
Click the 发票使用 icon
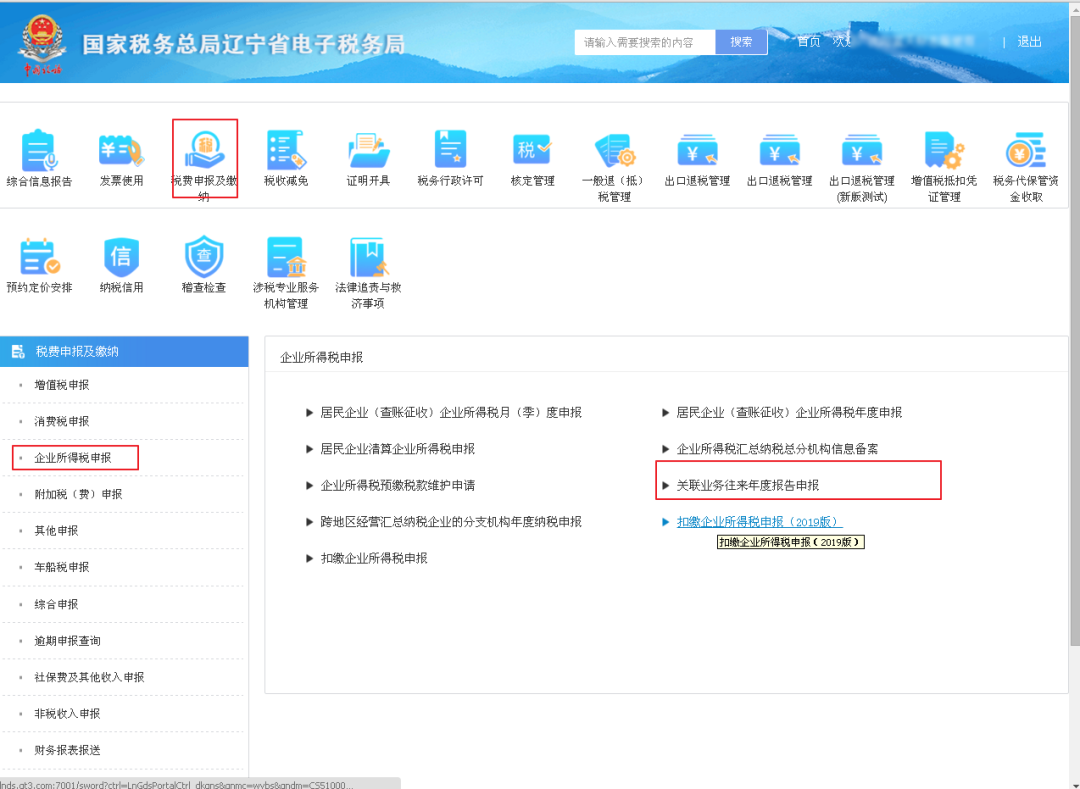[121, 151]
